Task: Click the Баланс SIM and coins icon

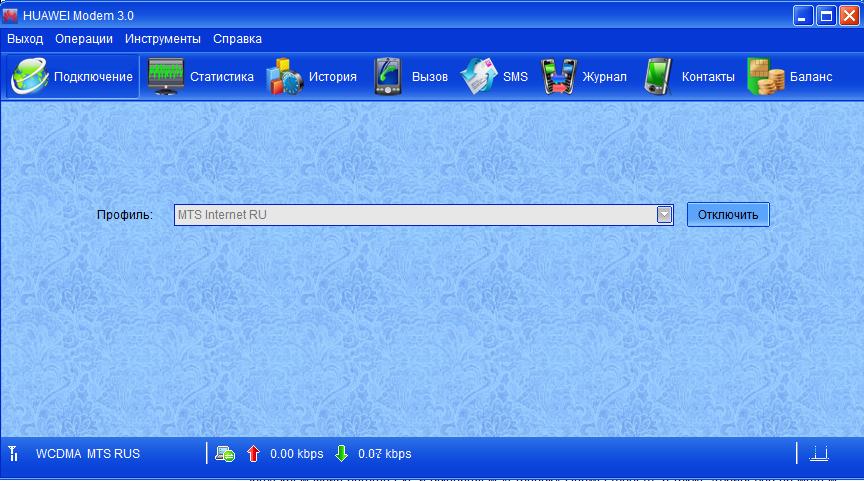Action: (765, 76)
